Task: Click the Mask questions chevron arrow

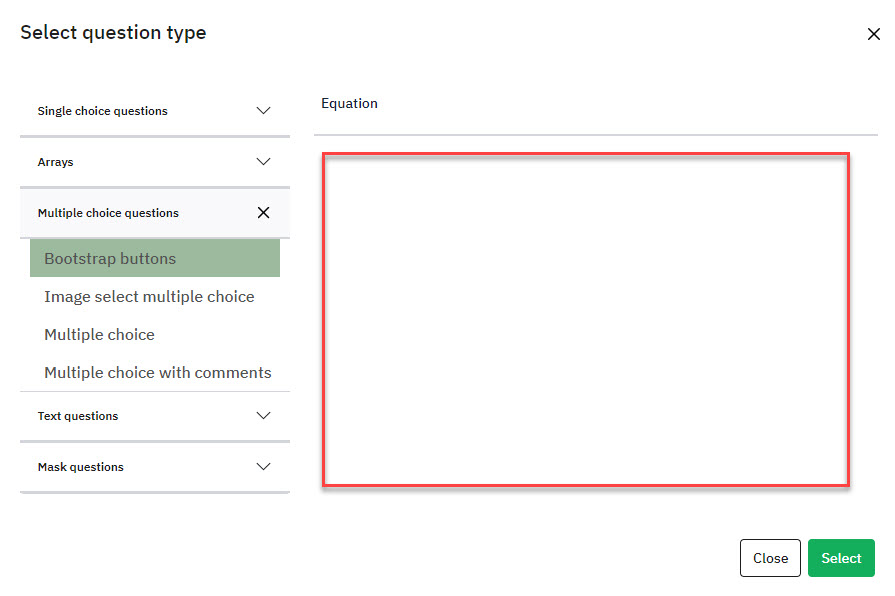Action: coord(264,467)
